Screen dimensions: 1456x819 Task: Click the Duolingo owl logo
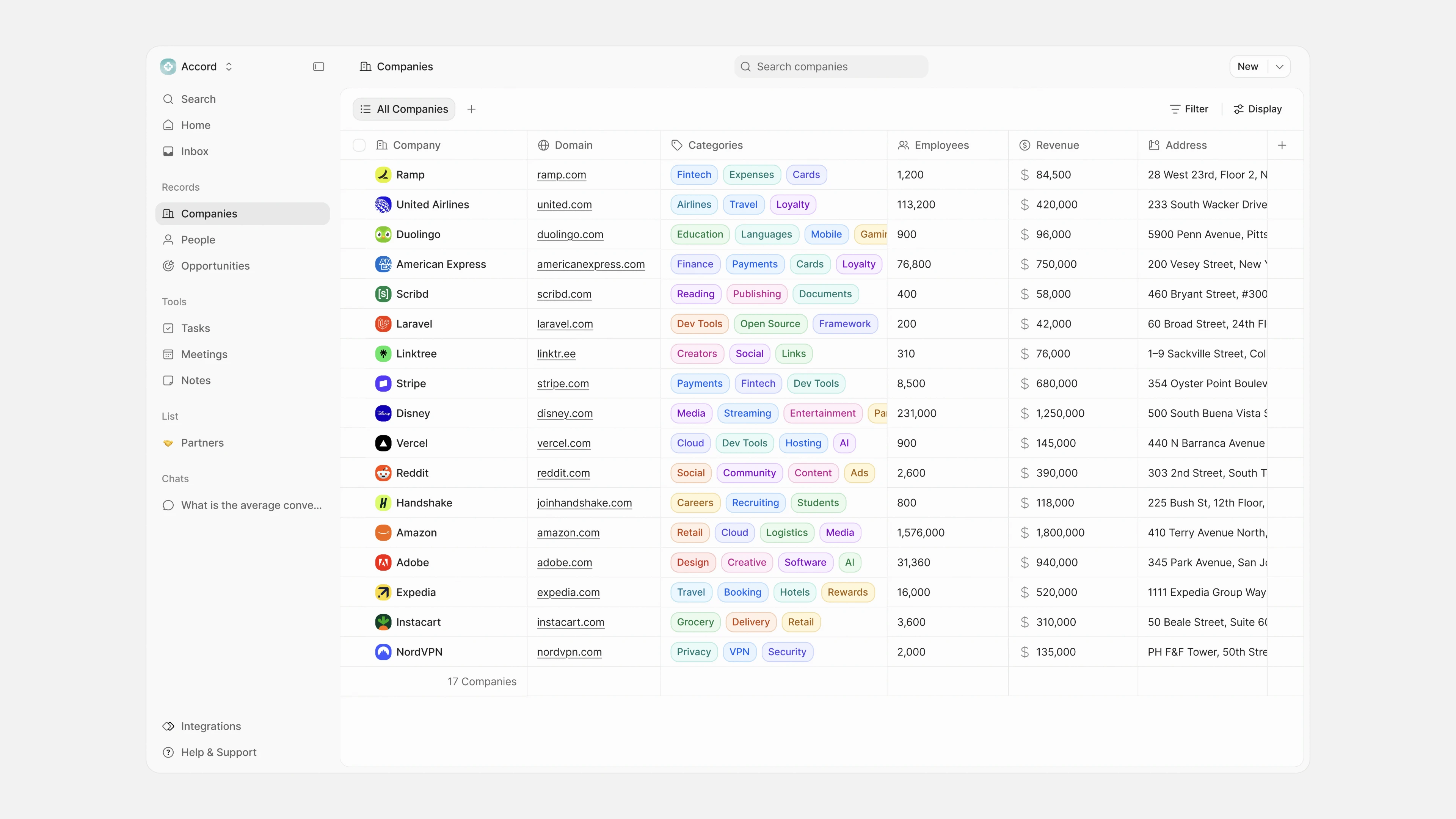pyautogui.click(x=383, y=235)
